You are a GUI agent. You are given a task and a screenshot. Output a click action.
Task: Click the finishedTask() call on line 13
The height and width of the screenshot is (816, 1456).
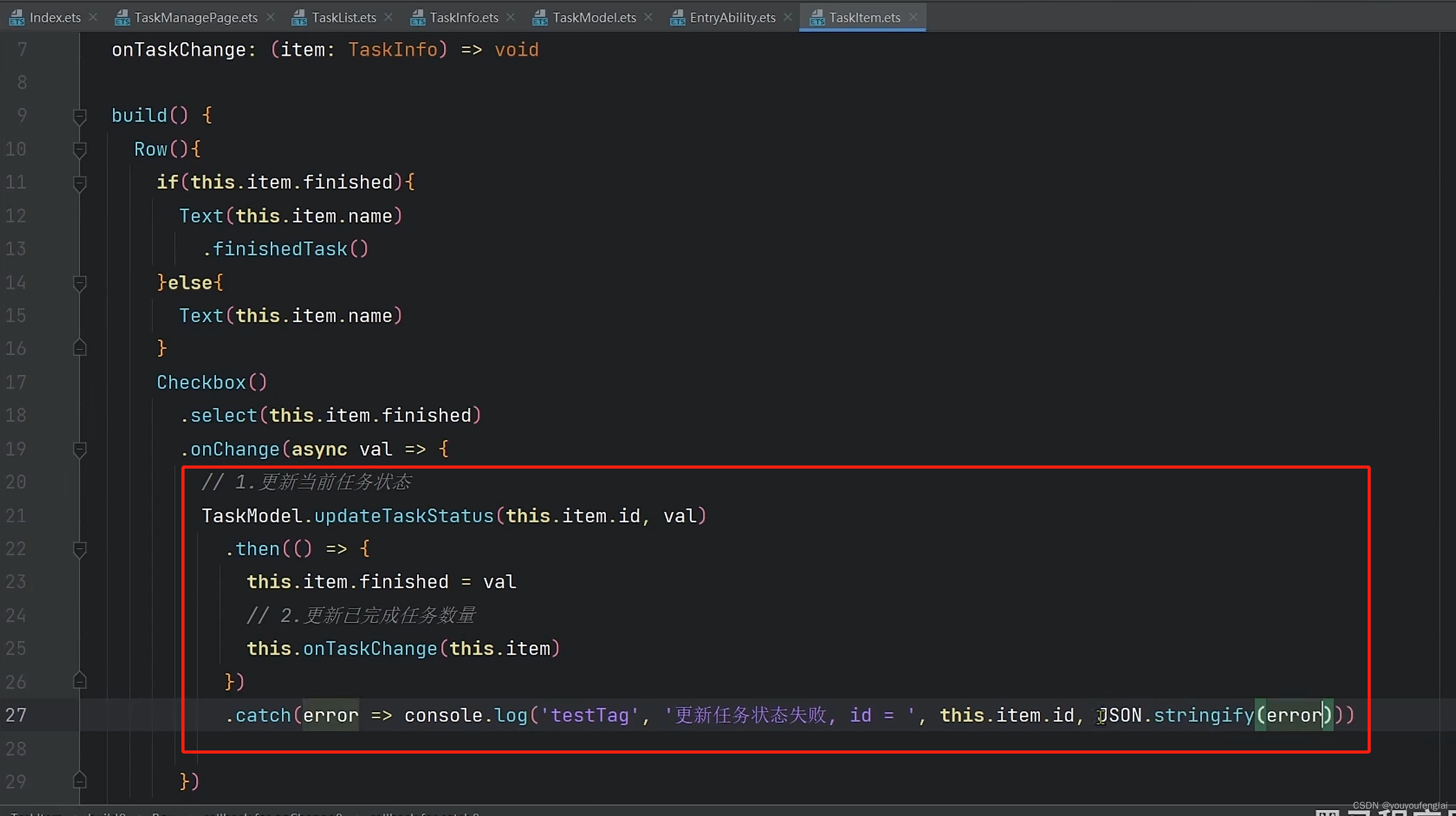point(285,250)
